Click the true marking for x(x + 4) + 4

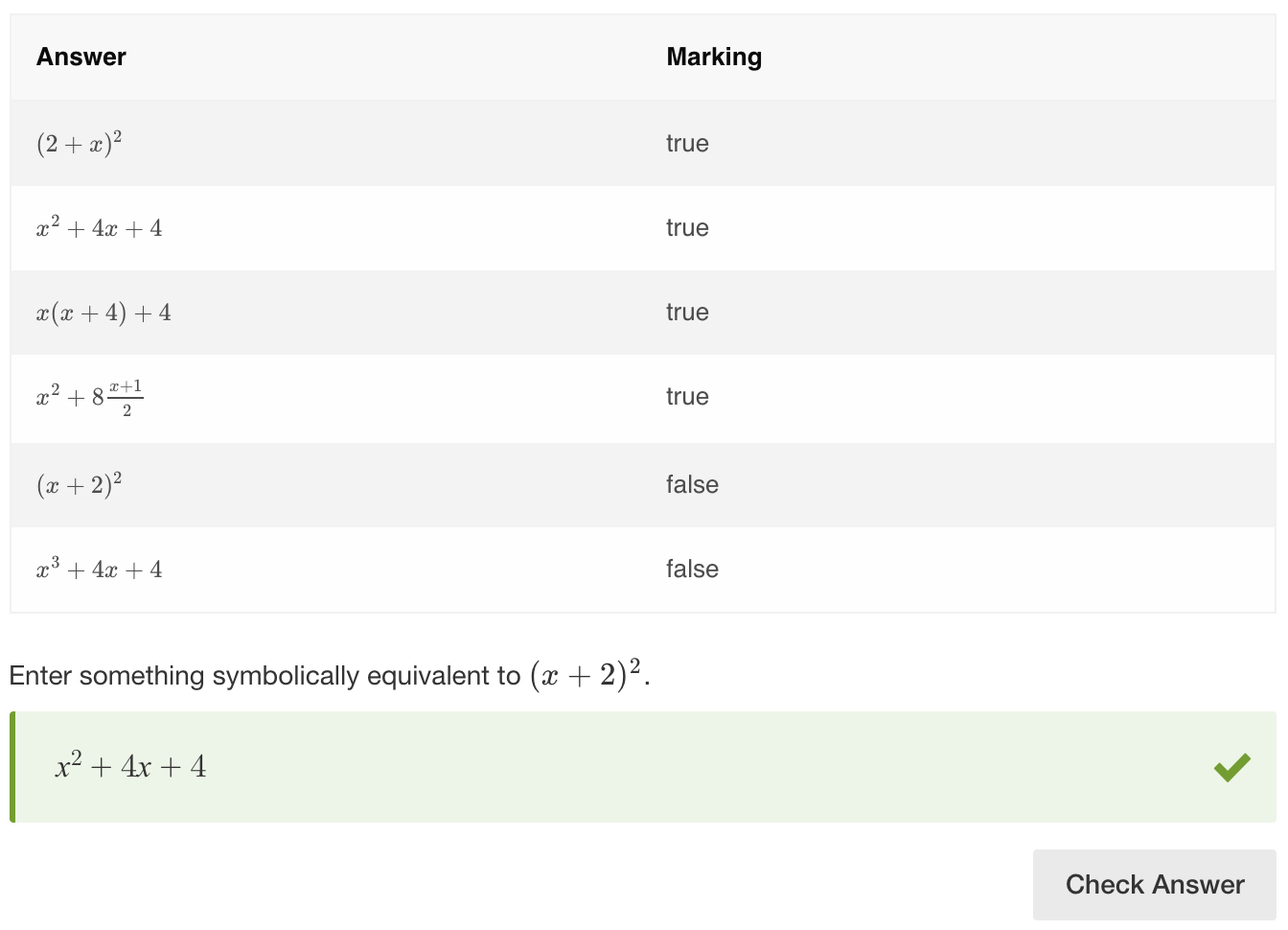point(687,313)
